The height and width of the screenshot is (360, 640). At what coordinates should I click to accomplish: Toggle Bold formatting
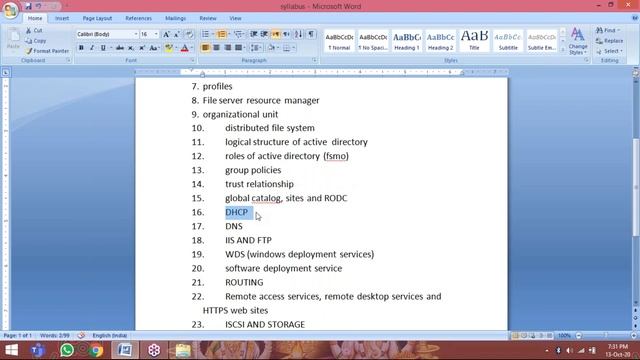(x=81, y=48)
